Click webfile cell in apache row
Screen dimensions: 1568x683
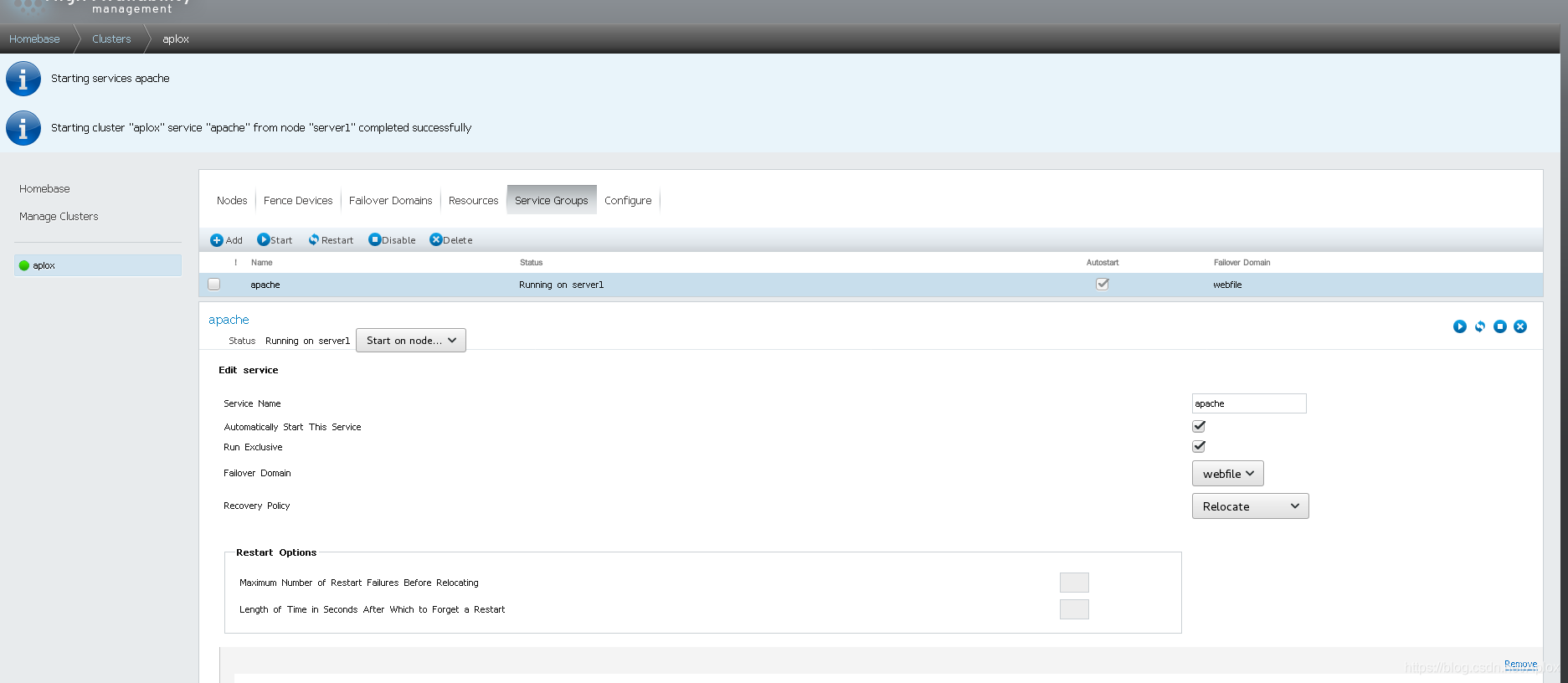click(1227, 285)
